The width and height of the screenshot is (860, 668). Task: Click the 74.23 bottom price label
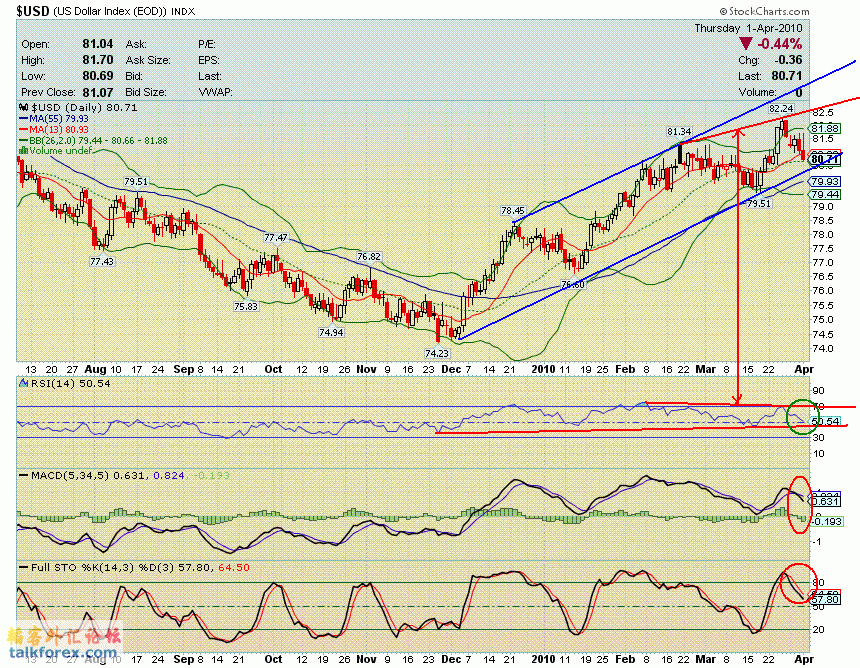[437, 354]
